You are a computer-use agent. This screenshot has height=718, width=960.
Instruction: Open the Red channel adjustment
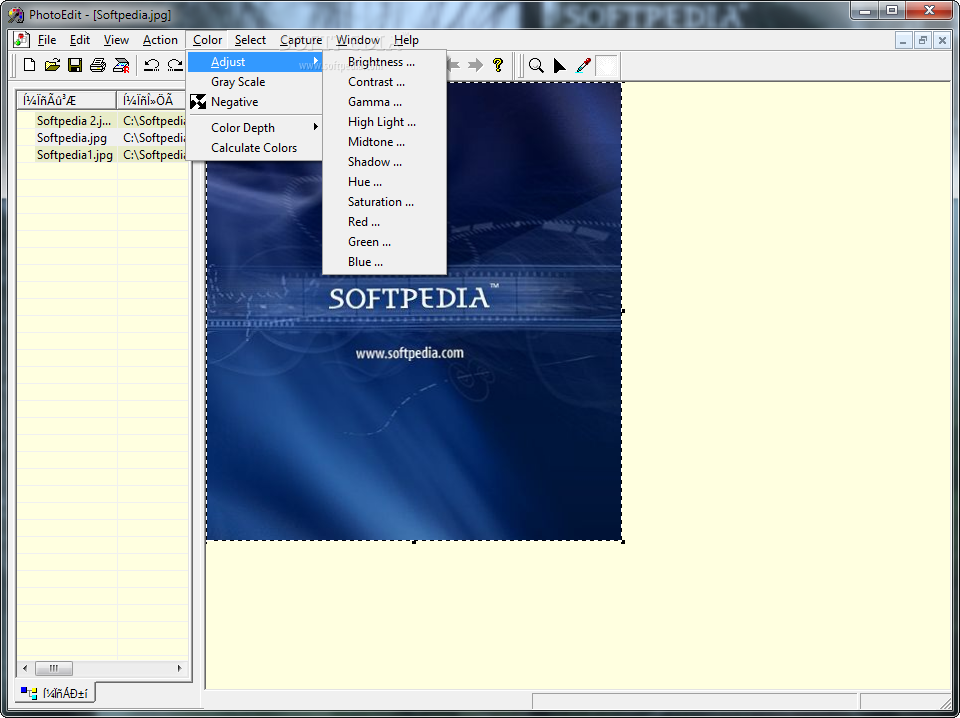384,222
